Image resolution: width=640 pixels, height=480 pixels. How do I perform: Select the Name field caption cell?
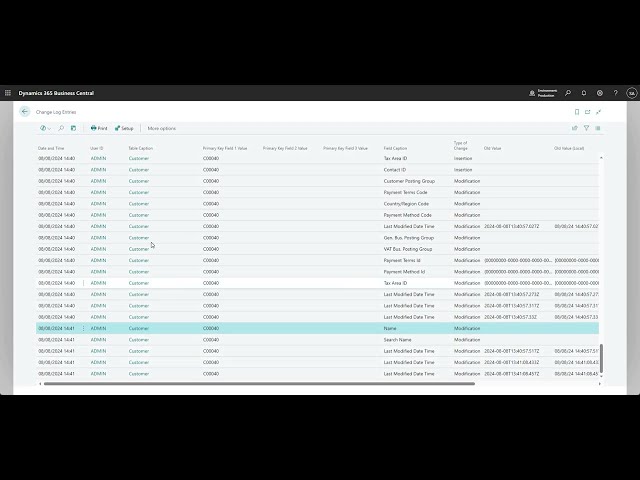(x=390, y=328)
